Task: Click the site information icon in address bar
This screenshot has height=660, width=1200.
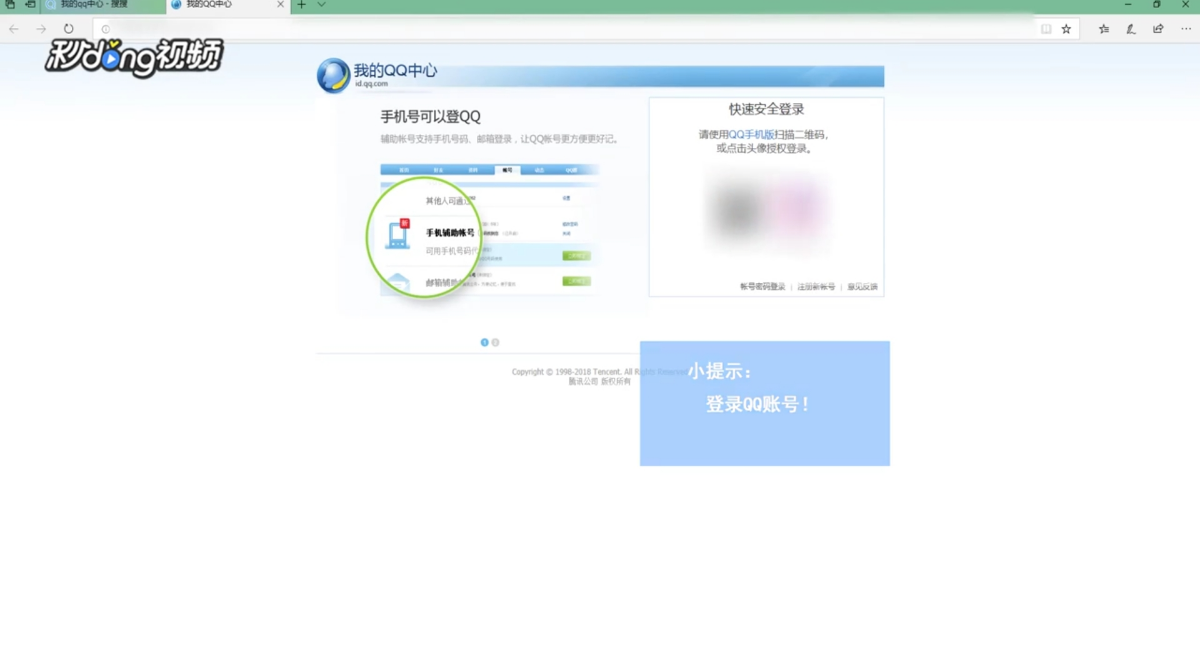Action: pos(106,29)
